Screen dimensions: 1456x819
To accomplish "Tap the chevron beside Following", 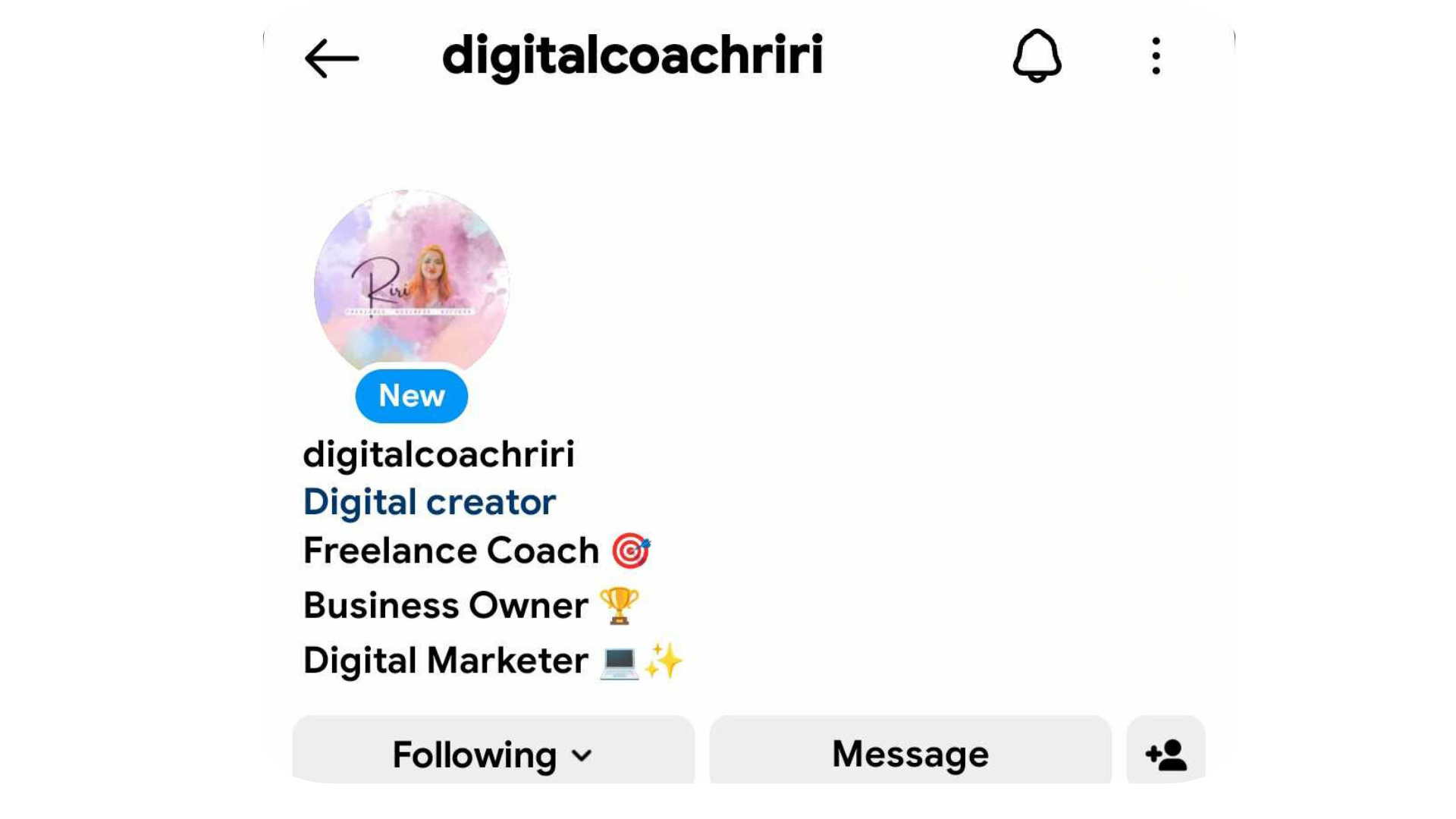I will click(582, 755).
